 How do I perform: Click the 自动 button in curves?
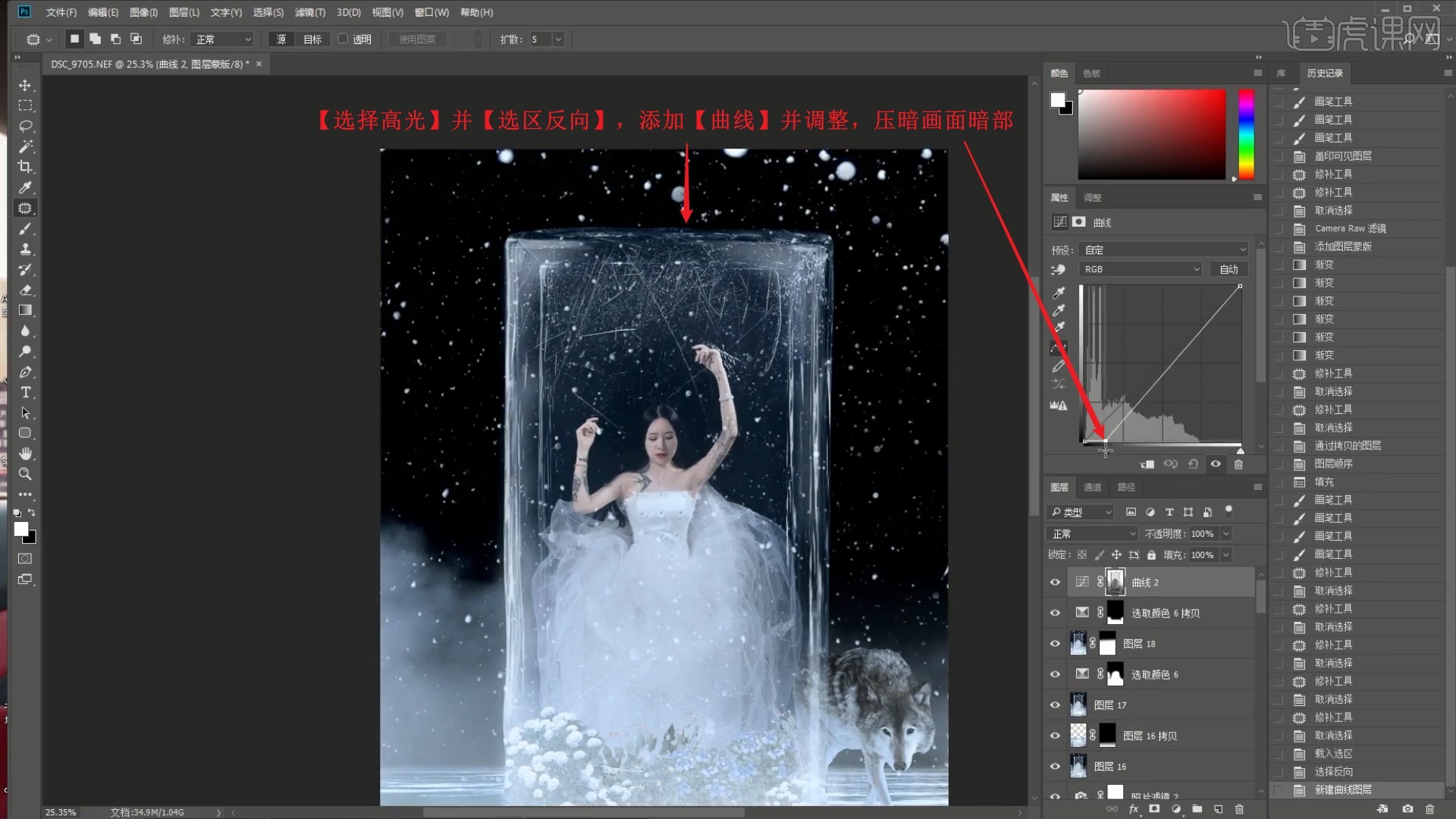(x=1228, y=269)
